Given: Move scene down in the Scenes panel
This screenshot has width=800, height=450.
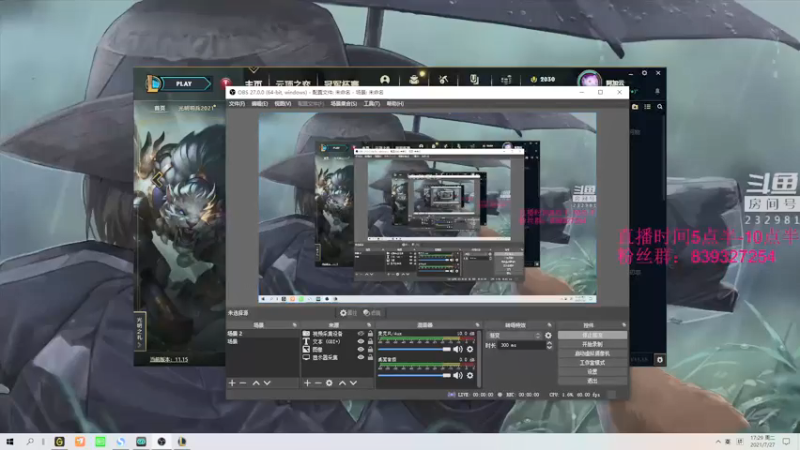Looking at the screenshot, I should [x=267, y=383].
